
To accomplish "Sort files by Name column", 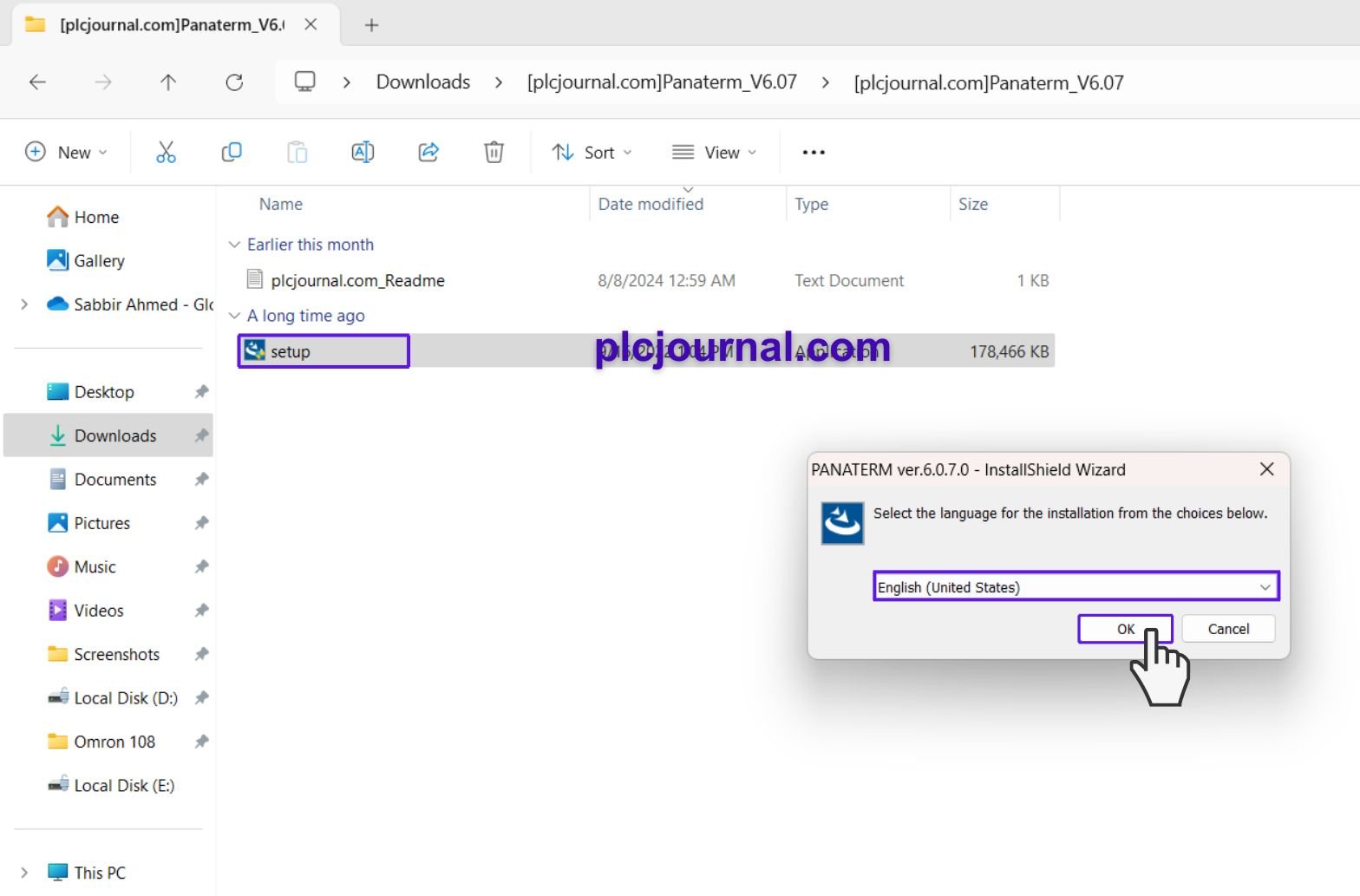I will [x=281, y=204].
